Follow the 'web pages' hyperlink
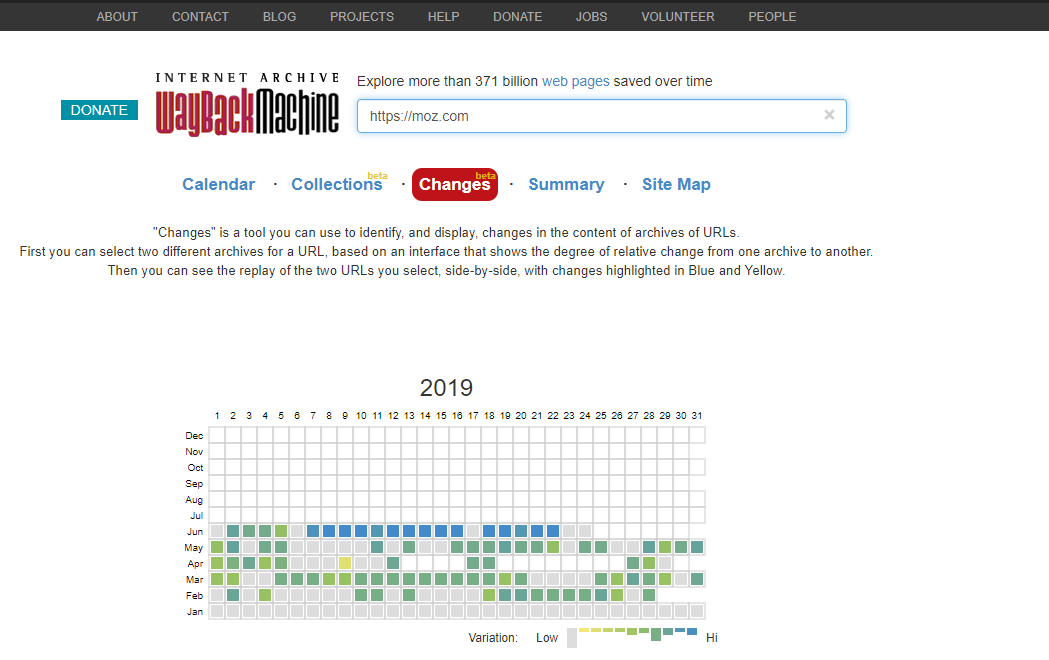1049x660 pixels. [575, 81]
